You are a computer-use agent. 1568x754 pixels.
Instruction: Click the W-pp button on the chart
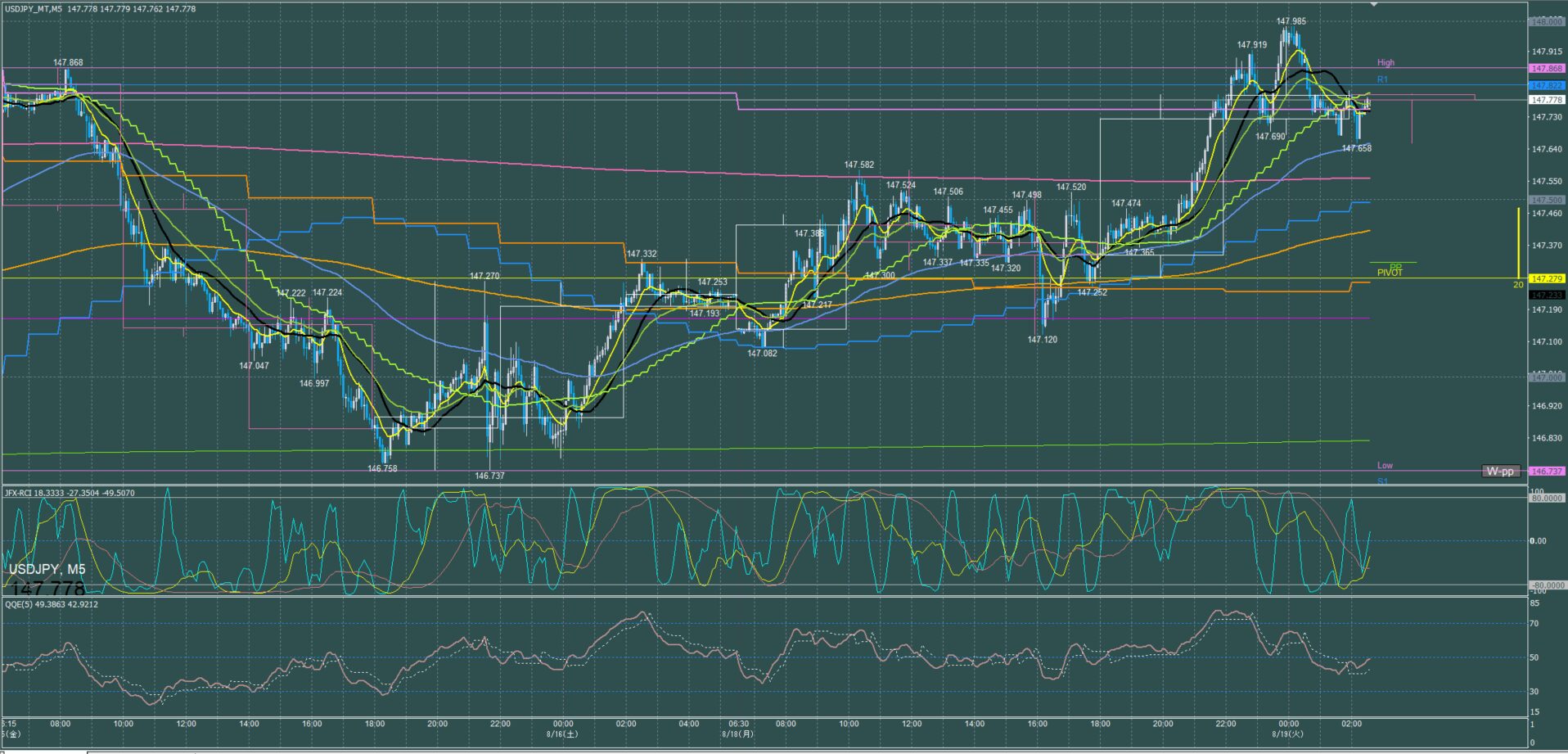pyautogui.click(x=1500, y=472)
